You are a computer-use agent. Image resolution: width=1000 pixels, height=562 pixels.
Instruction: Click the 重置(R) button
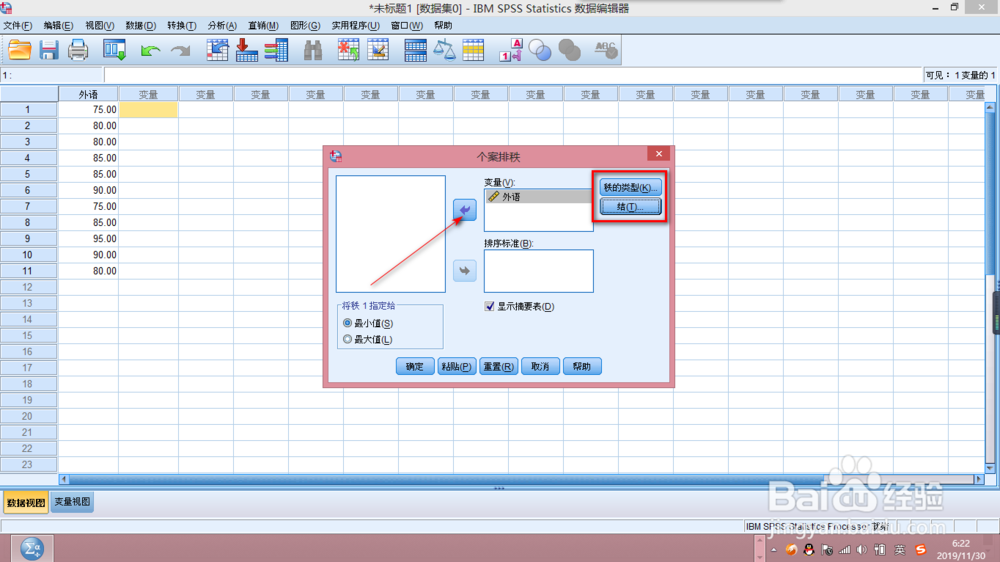click(498, 366)
